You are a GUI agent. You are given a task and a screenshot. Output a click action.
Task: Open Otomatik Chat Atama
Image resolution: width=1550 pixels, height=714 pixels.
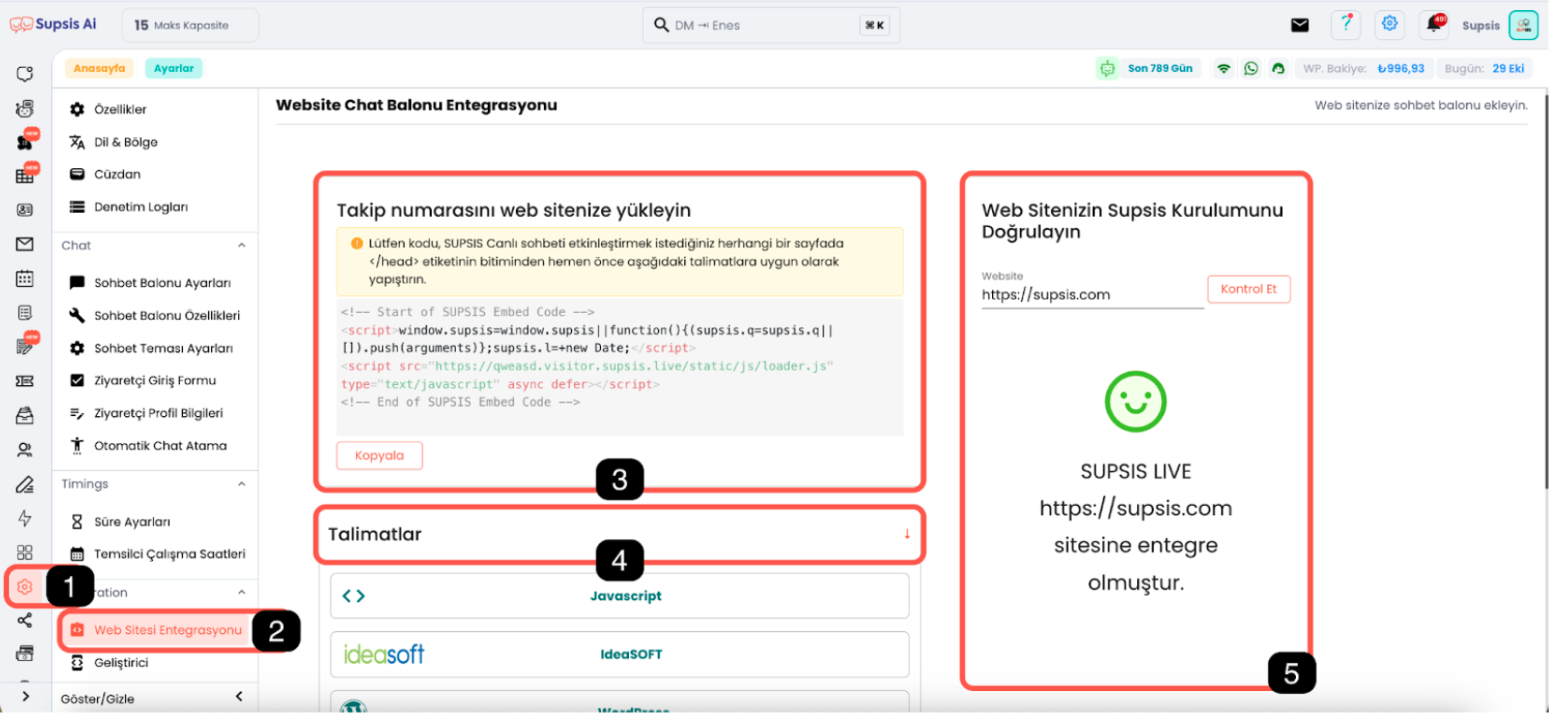click(x=160, y=446)
